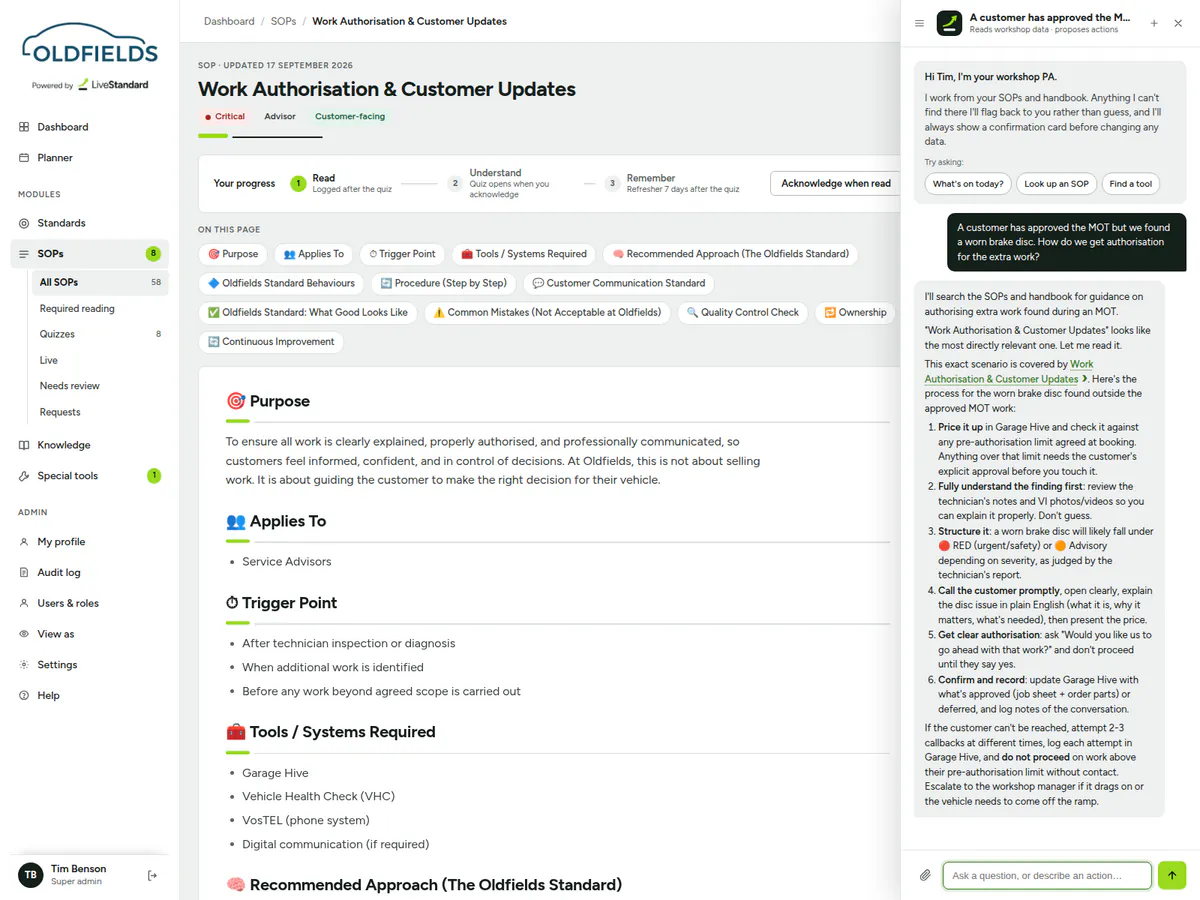1200x900 pixels.
Task: Send the chat message with the green arrow
Action: tap(1172, 875)
